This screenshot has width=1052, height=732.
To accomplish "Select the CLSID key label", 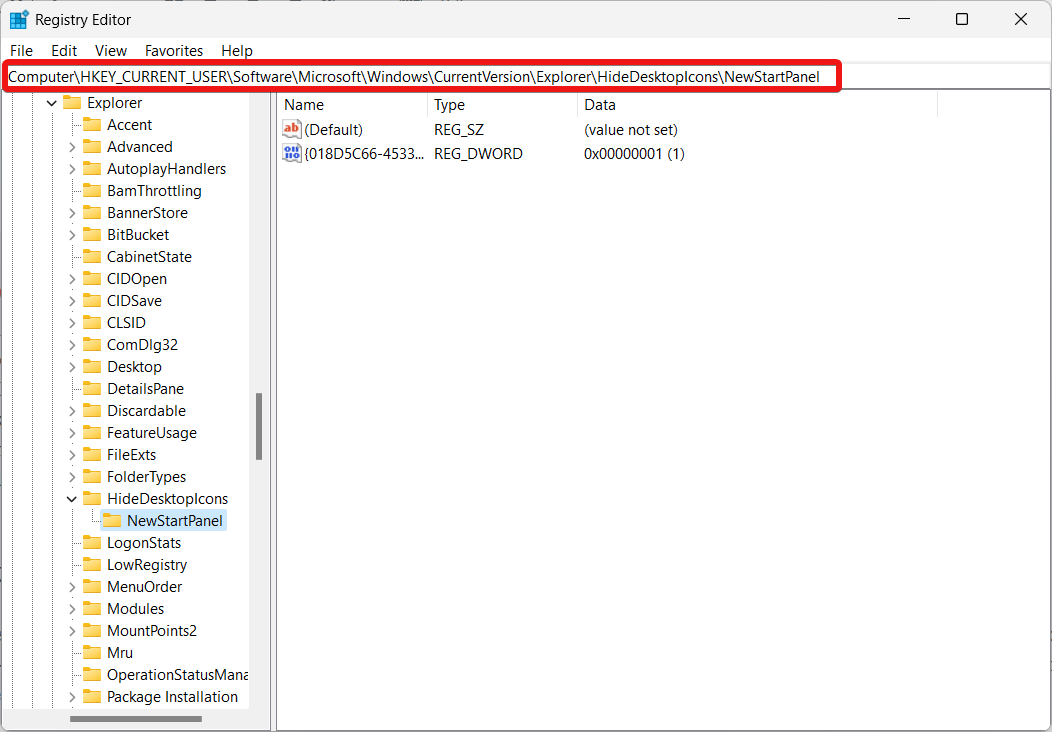I will (x=126, y=323).
